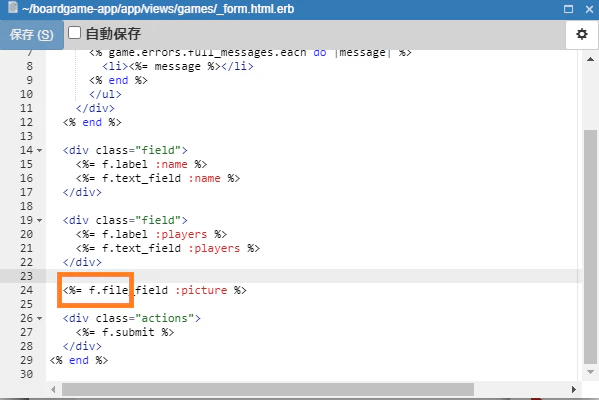599x400 pixels.
Task: Click the horizontal scrollbar left arrow
Action: click(53, 389)
